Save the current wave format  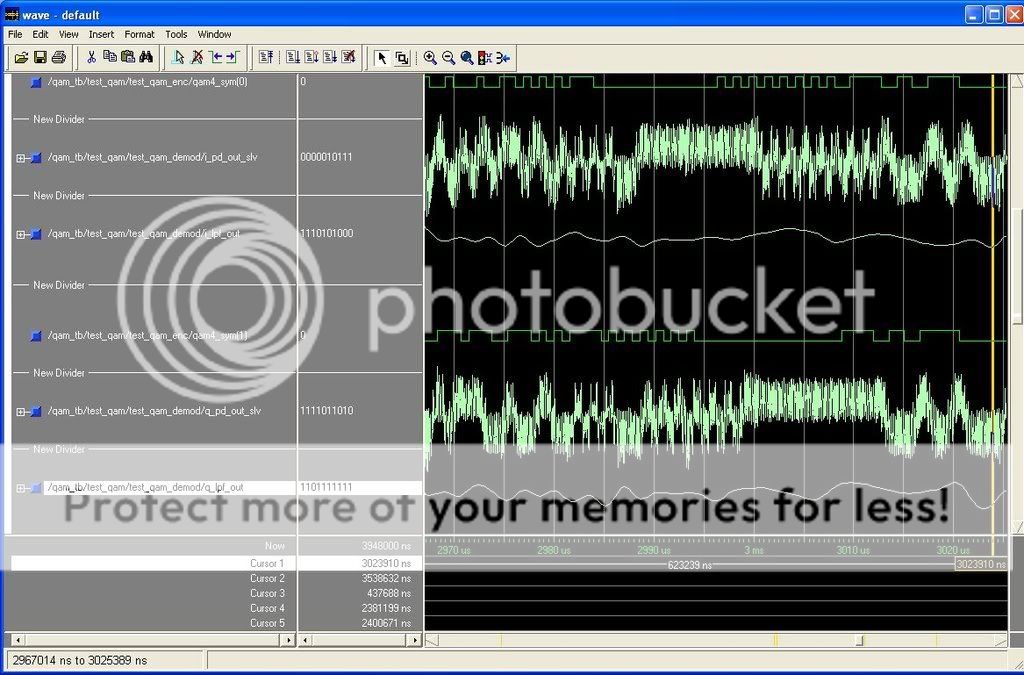pyautogui.click(x=39, y=57)
